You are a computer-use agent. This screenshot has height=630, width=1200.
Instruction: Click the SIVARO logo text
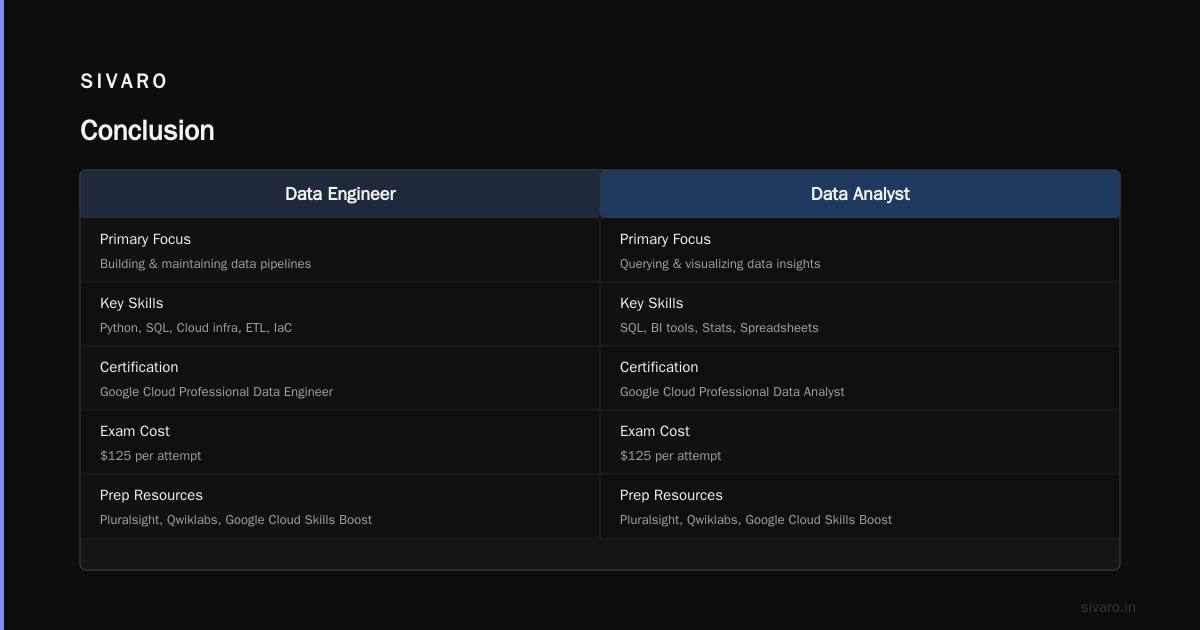pyautogui.click(x=124, y=82)
